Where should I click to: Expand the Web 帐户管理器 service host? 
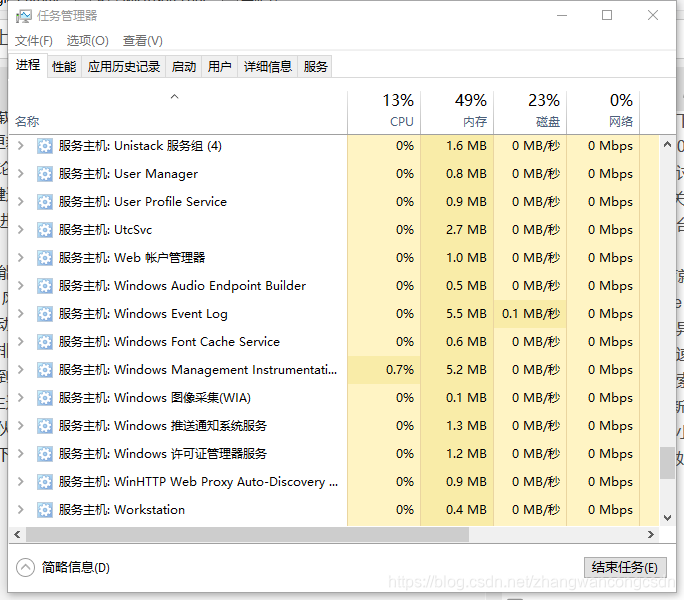(20, 257)
